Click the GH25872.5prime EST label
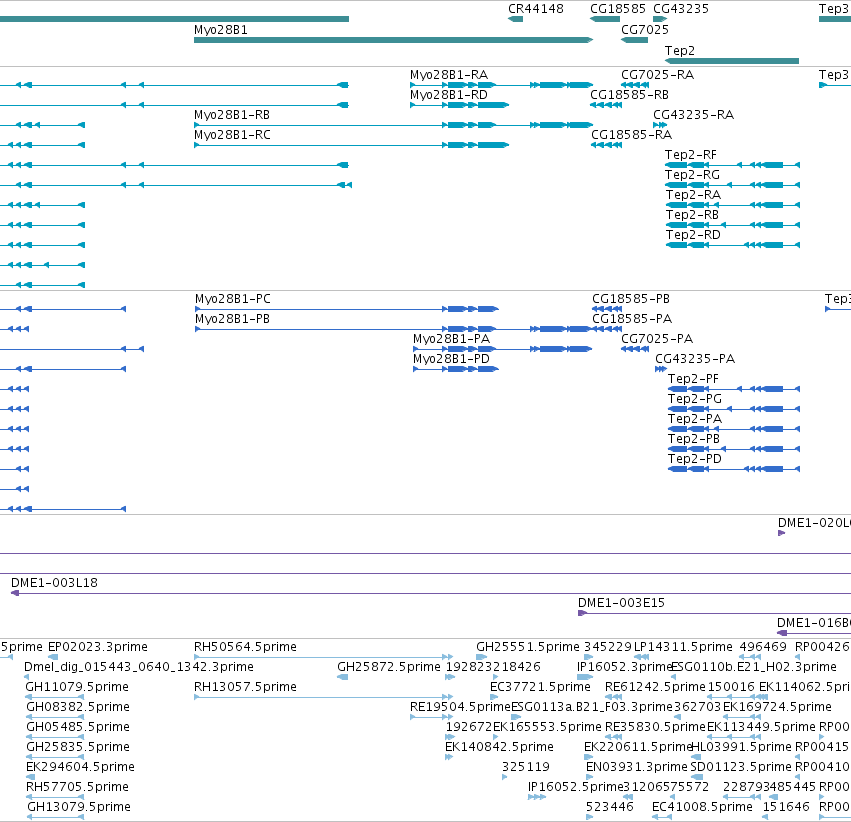Screen dimensions: 851x822 (389, 667)
